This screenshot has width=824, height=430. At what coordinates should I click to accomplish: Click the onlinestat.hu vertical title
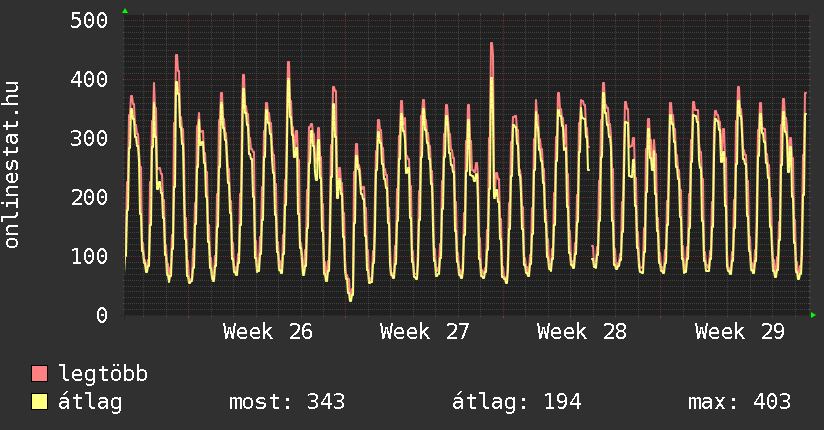(11, 164)
